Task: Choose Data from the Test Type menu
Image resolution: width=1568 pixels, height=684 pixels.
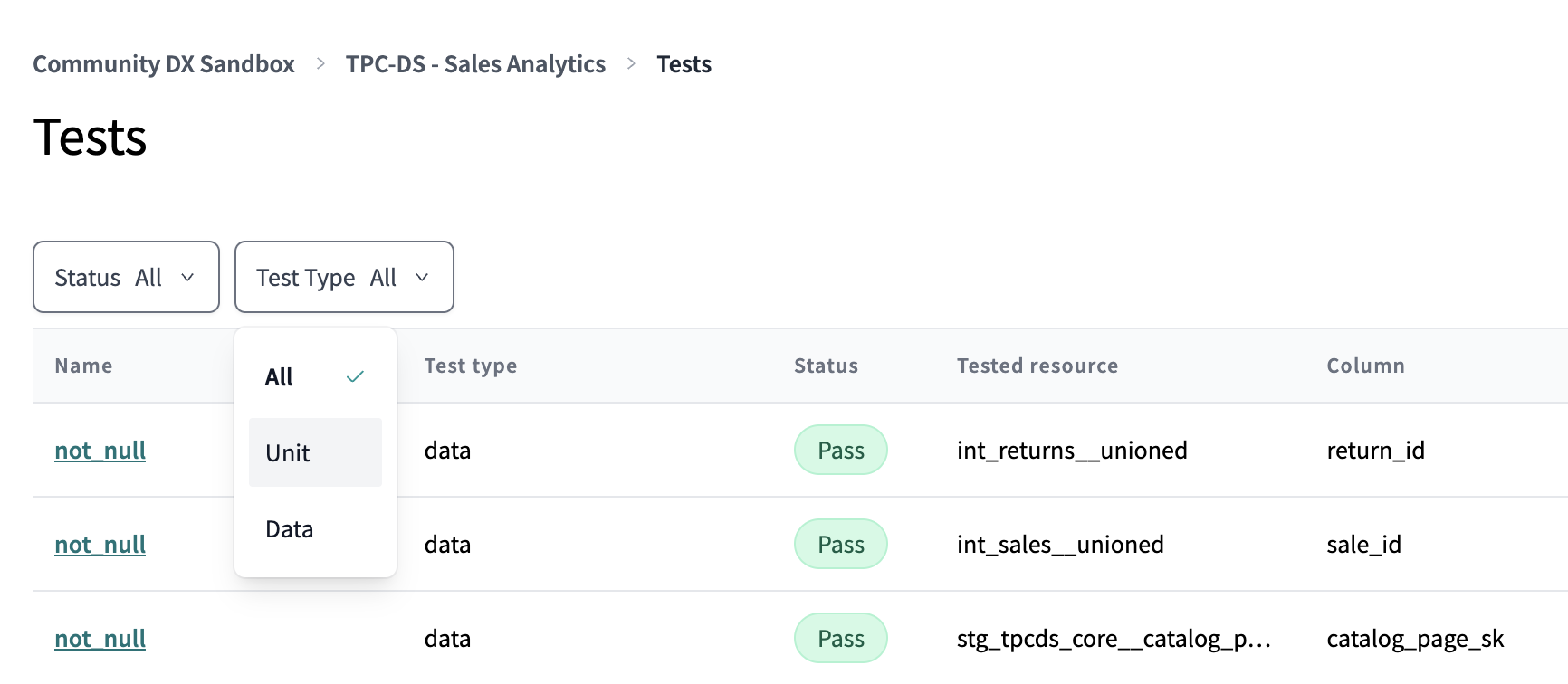Action: pyautogui.click(x=290, y=529)
